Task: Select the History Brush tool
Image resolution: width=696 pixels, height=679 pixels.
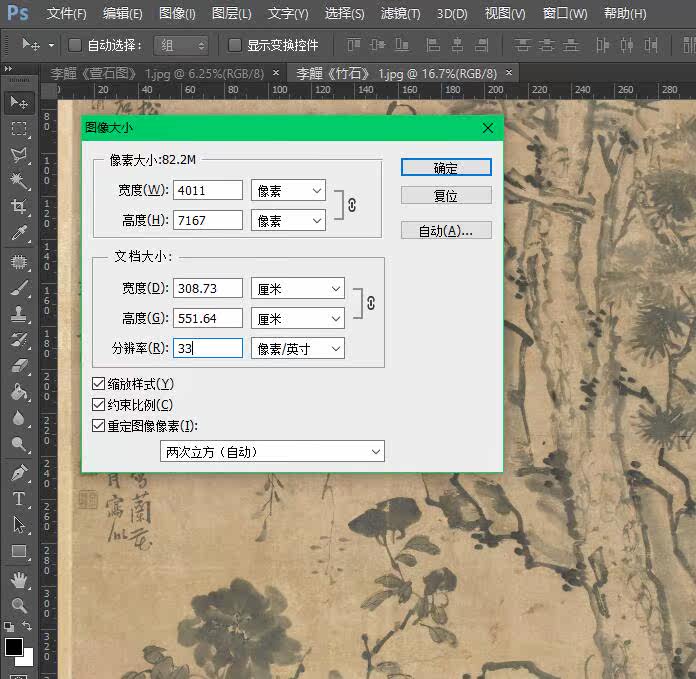Action: click(19, 340)
